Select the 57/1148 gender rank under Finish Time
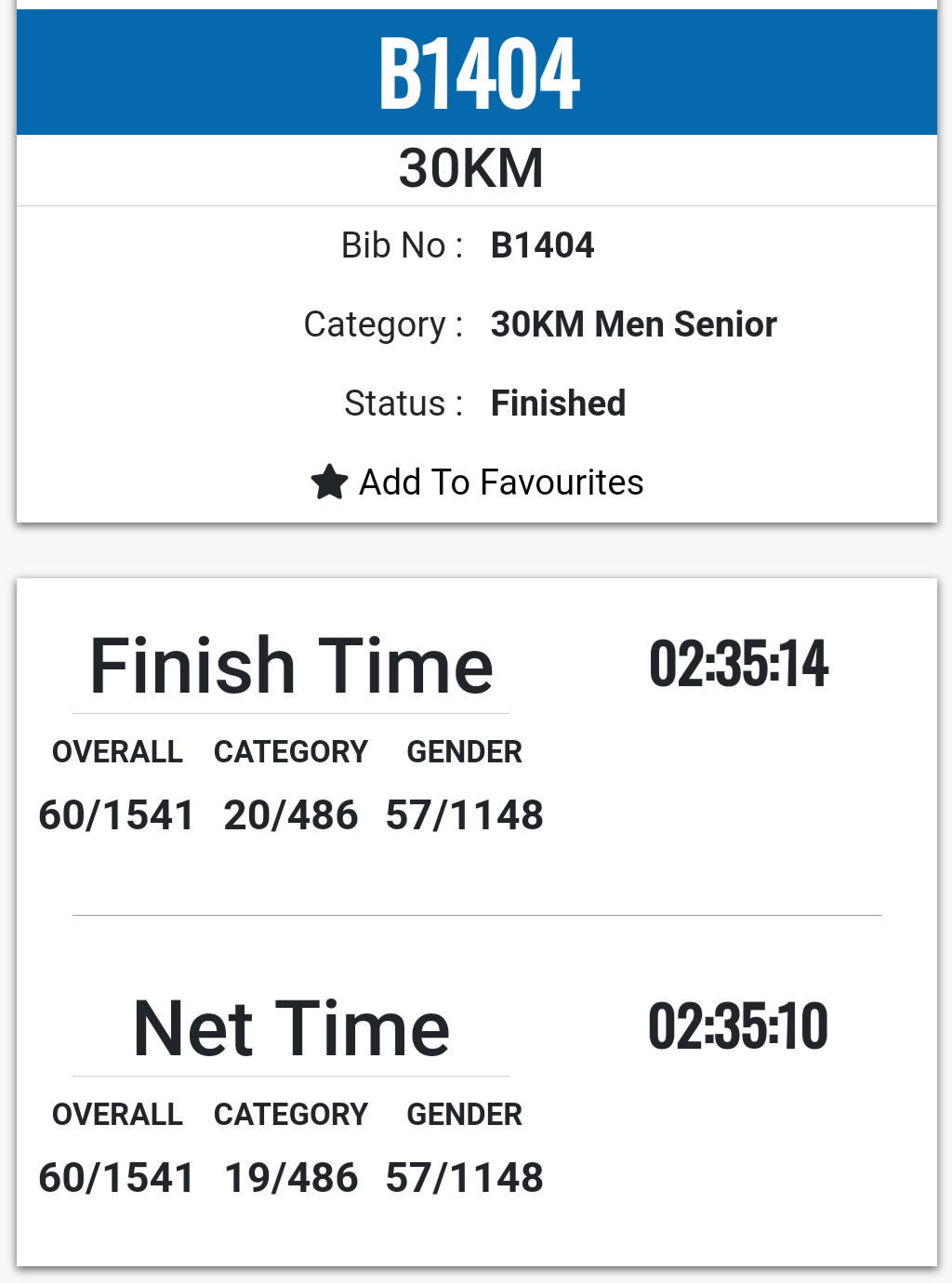 click(x=465, y=815)
